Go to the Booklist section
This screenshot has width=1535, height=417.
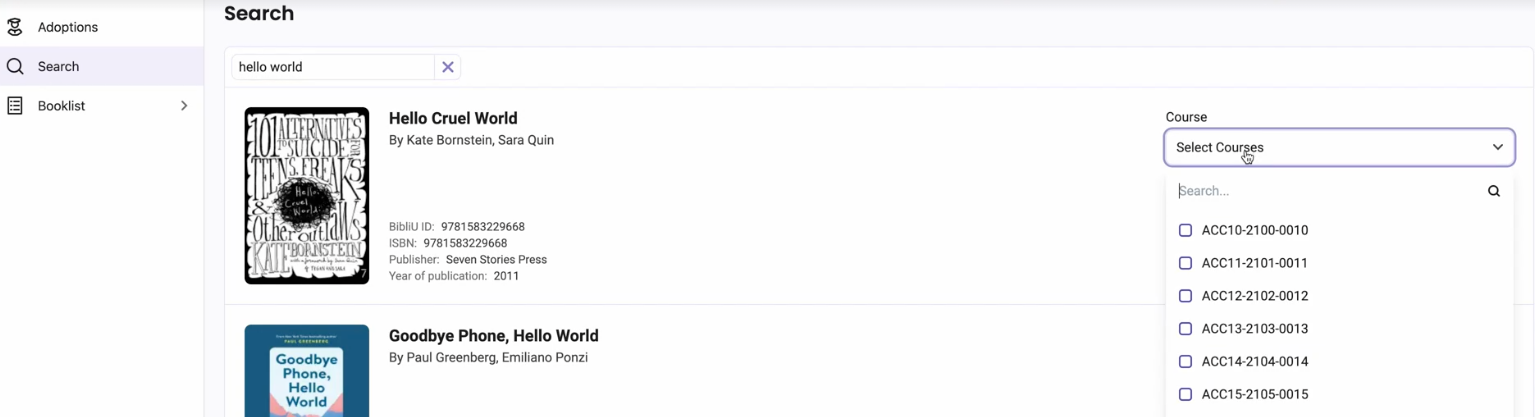62,106
